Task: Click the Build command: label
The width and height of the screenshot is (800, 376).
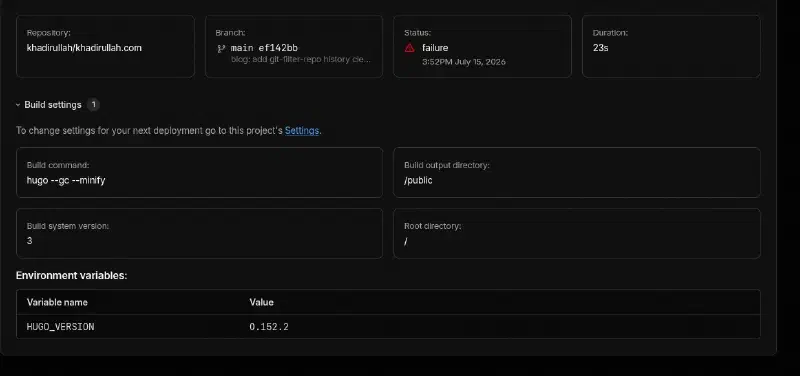Action: (x=58, y=165)
